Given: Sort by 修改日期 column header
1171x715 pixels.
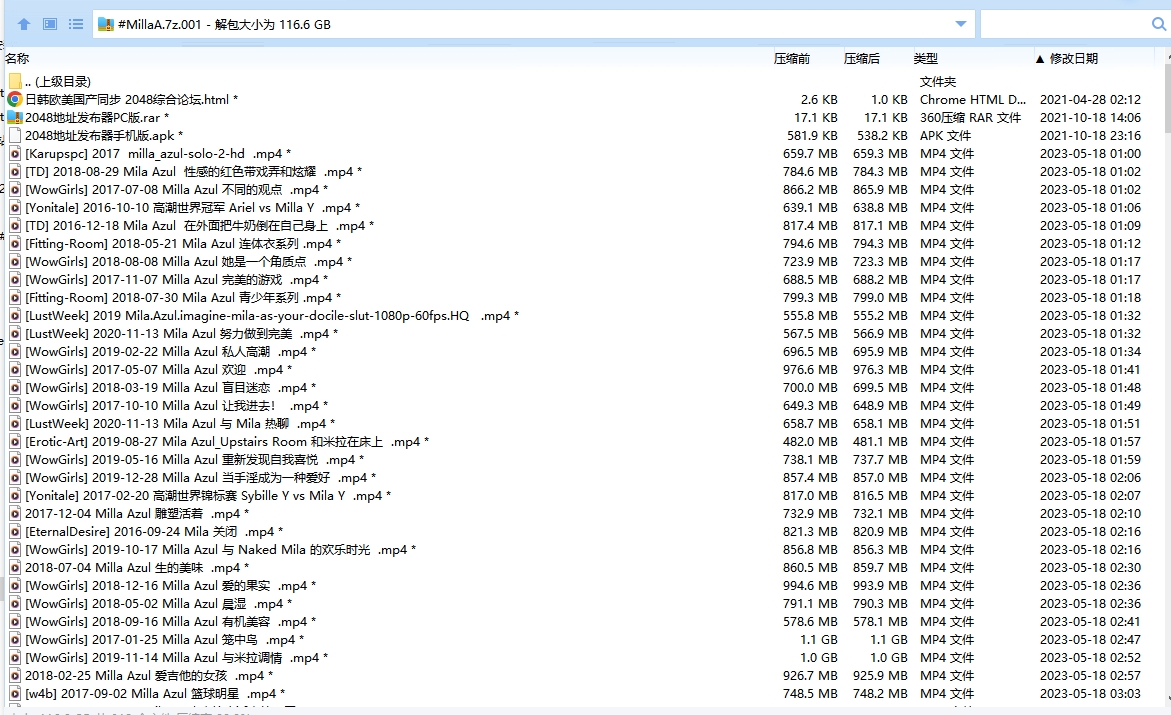Looking at the screenshot, I should (x=1074, y=58).
